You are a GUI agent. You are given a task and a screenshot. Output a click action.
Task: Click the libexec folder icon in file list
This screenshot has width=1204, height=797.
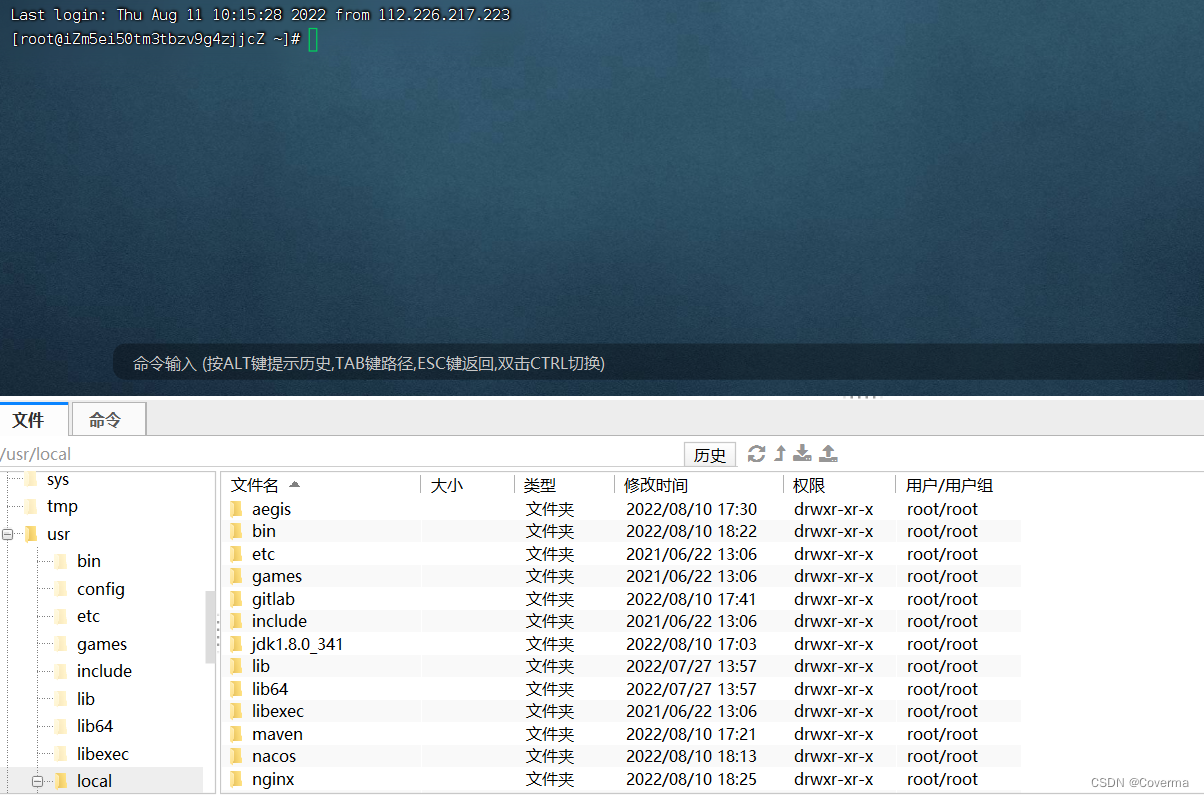pyautogui.click(x=236, y=711)
